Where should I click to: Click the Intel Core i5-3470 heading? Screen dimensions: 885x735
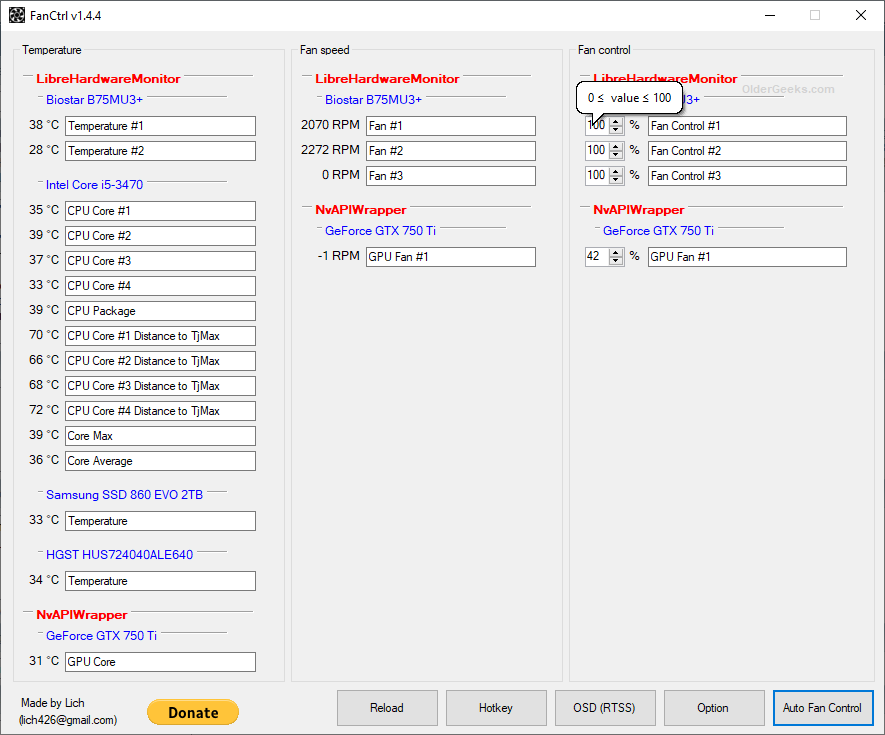(x=94, y=185)
